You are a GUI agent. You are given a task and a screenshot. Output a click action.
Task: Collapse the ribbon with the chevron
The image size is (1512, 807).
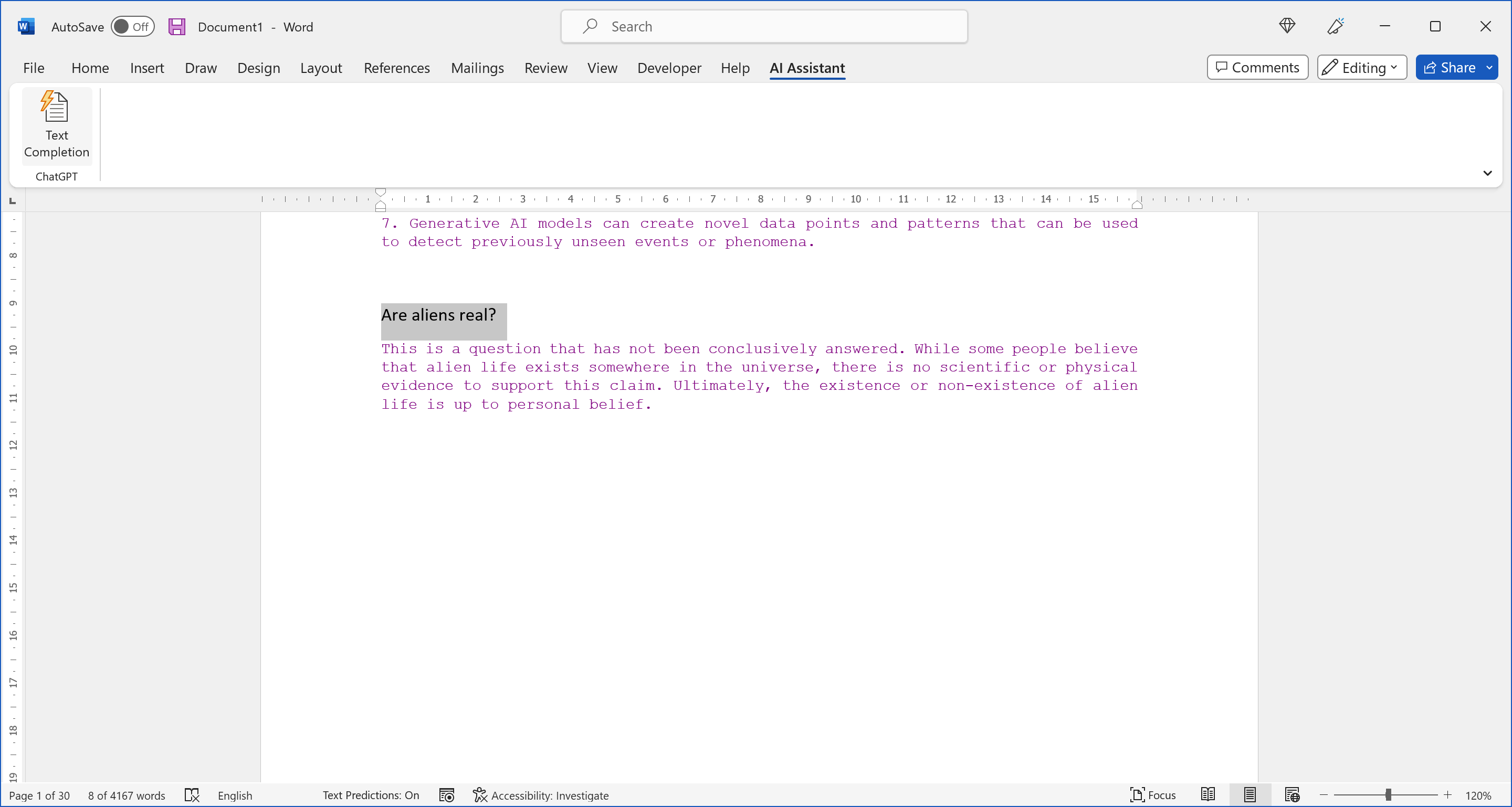(1487, 173)
